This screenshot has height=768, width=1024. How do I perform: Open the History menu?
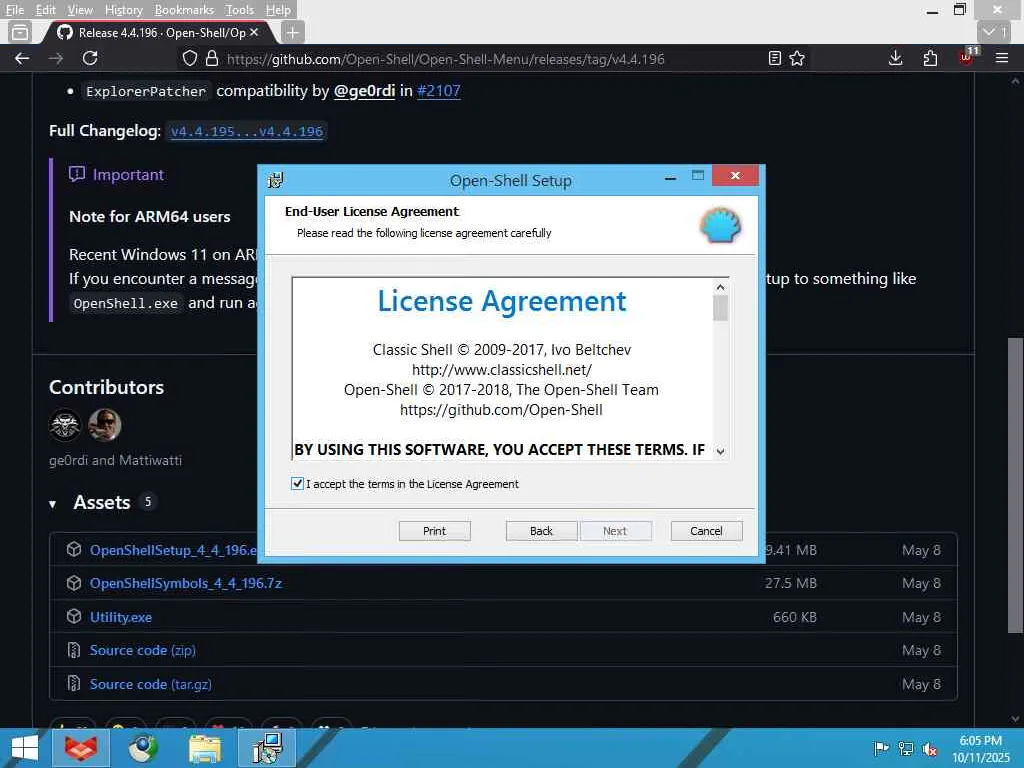[x=123, y=10]
